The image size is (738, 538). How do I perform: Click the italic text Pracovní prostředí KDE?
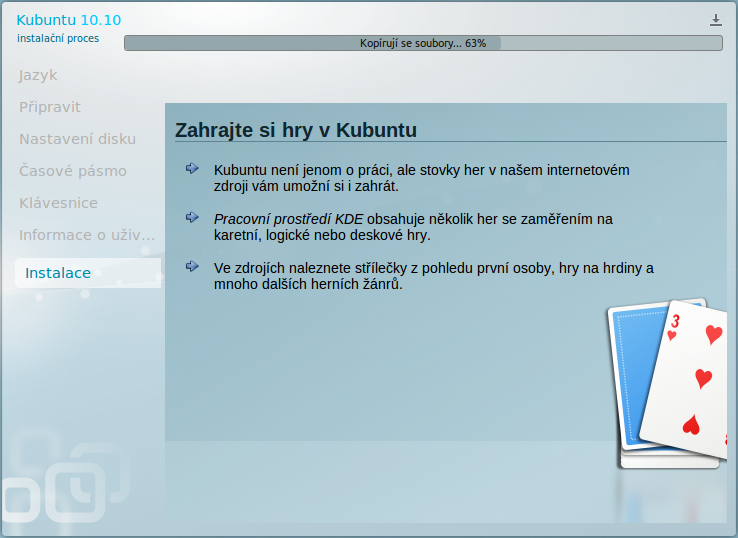point(288,219)
